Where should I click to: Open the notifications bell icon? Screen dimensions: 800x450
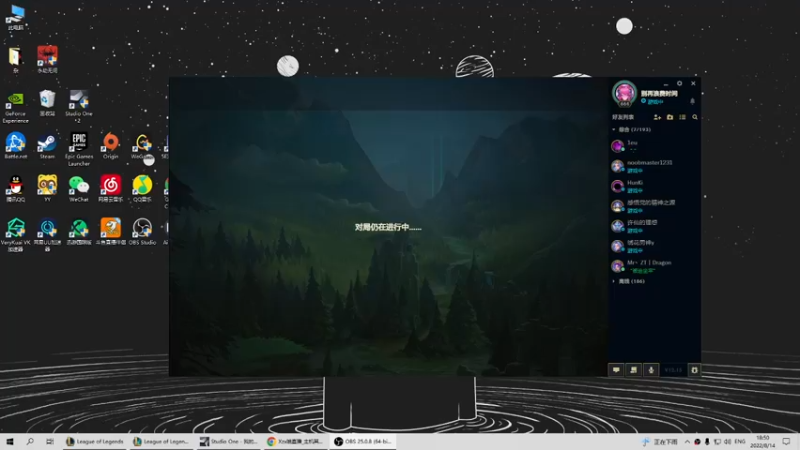(692, 101)
